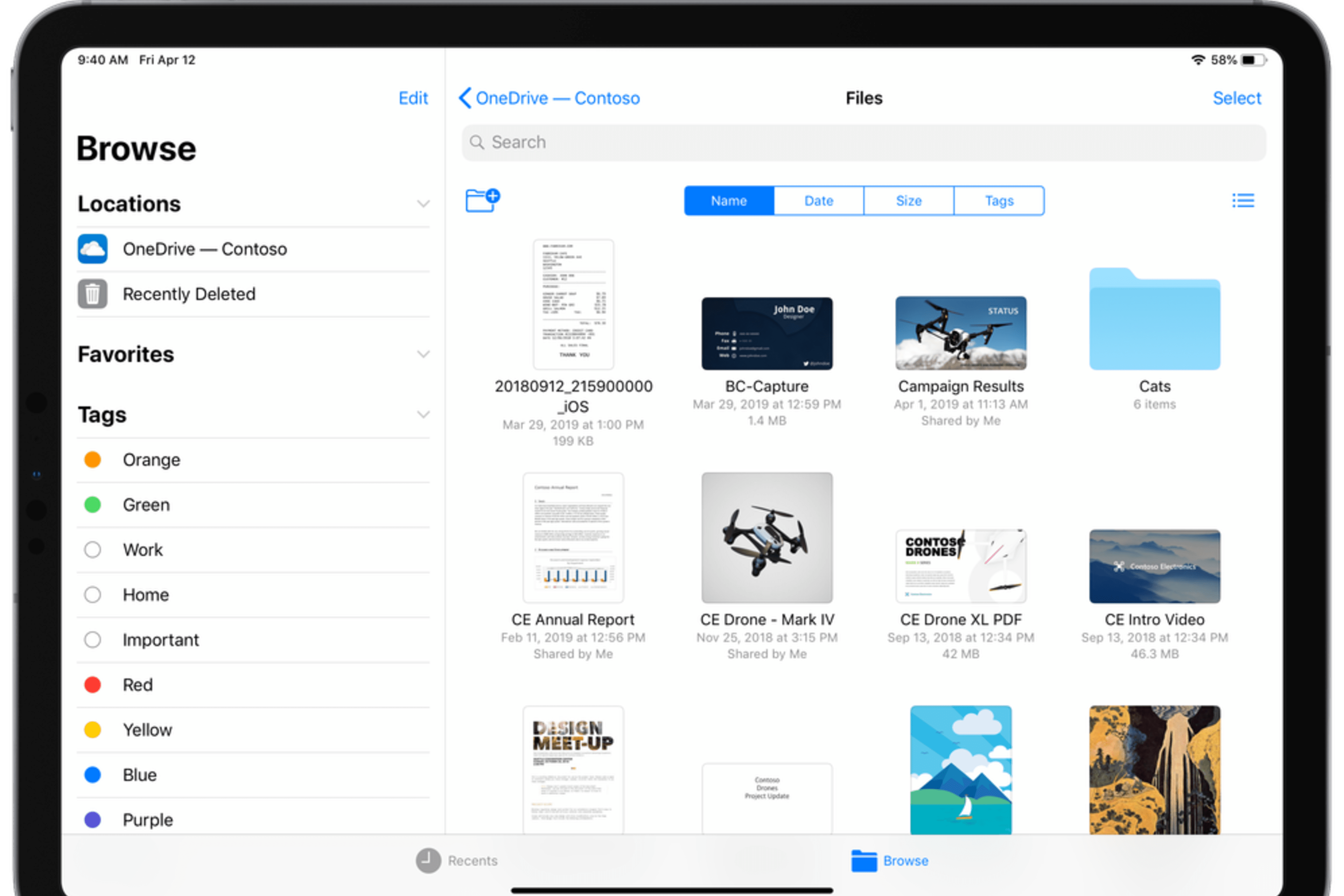This screenshot has width=1344, height=896.
Task: Open the 20180912_215900000_iOS receipt file
Action: (x=573, y=304)
